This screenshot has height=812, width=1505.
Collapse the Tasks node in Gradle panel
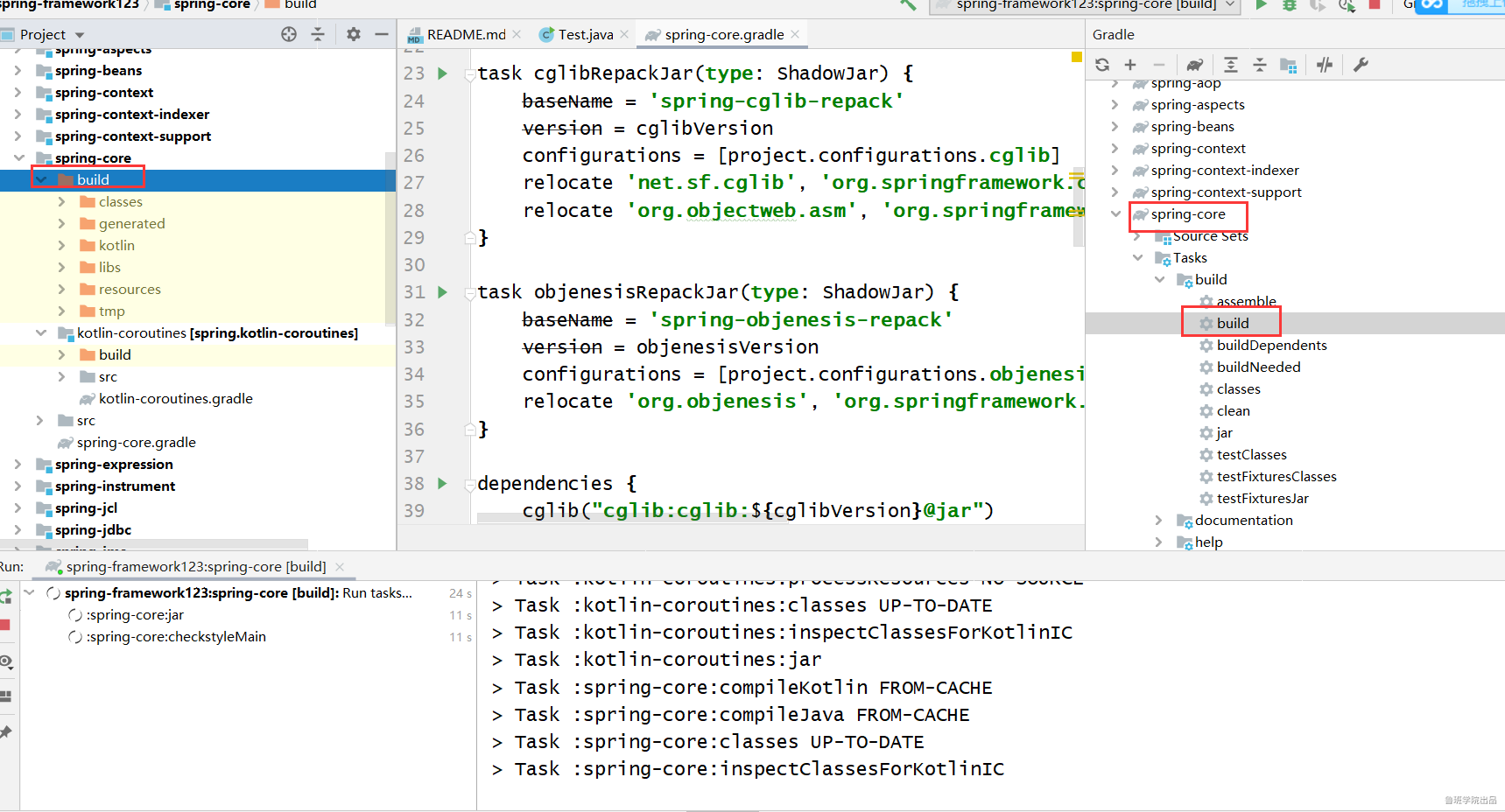point(1137,258)
